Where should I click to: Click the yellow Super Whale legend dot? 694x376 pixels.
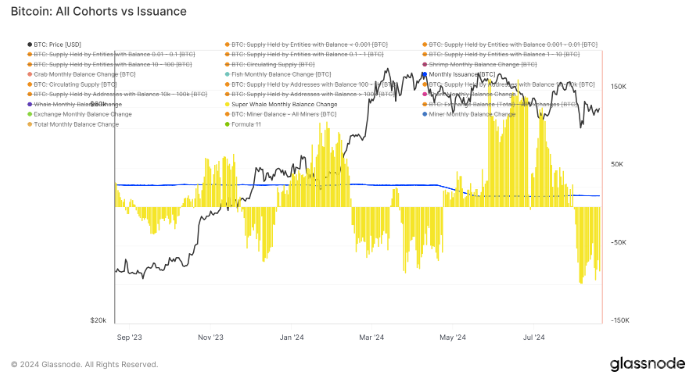coord(227,104)
